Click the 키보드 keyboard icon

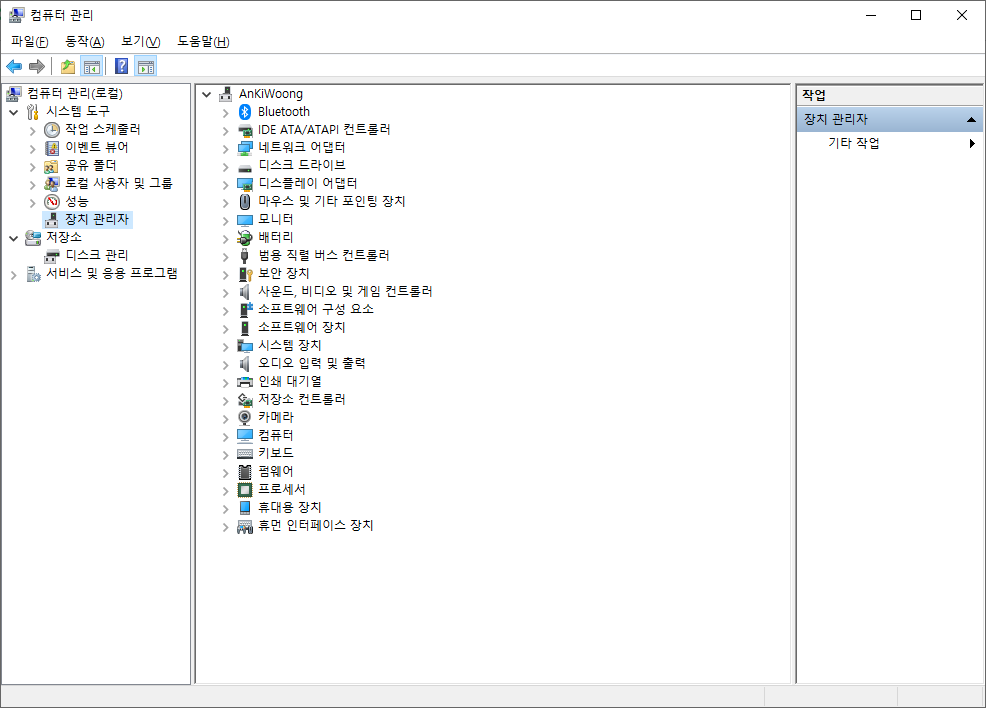(x=245, y=454)
